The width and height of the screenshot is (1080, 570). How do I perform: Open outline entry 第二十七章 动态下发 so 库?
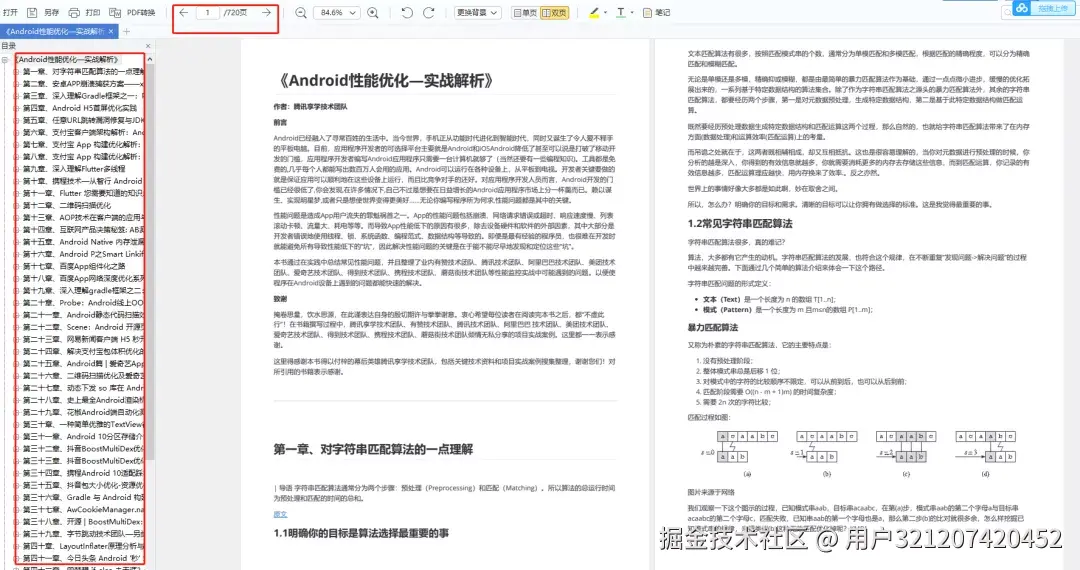click(x=83, y=388)
